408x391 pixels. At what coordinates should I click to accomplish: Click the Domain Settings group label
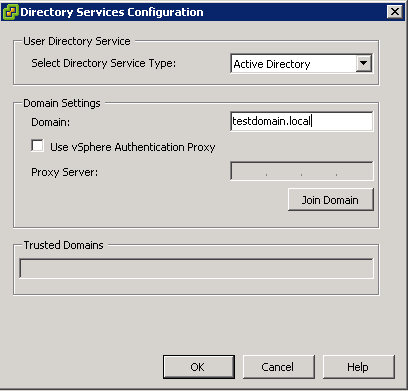coord(62,103)
